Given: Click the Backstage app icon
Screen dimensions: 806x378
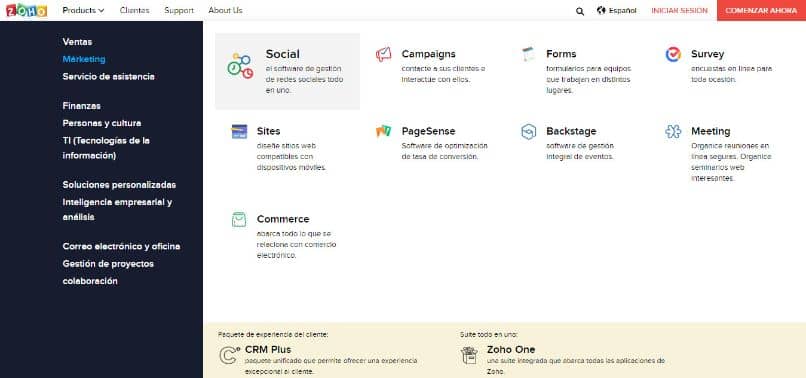Looking at the screenshot, I should click(x=528, y=132).
